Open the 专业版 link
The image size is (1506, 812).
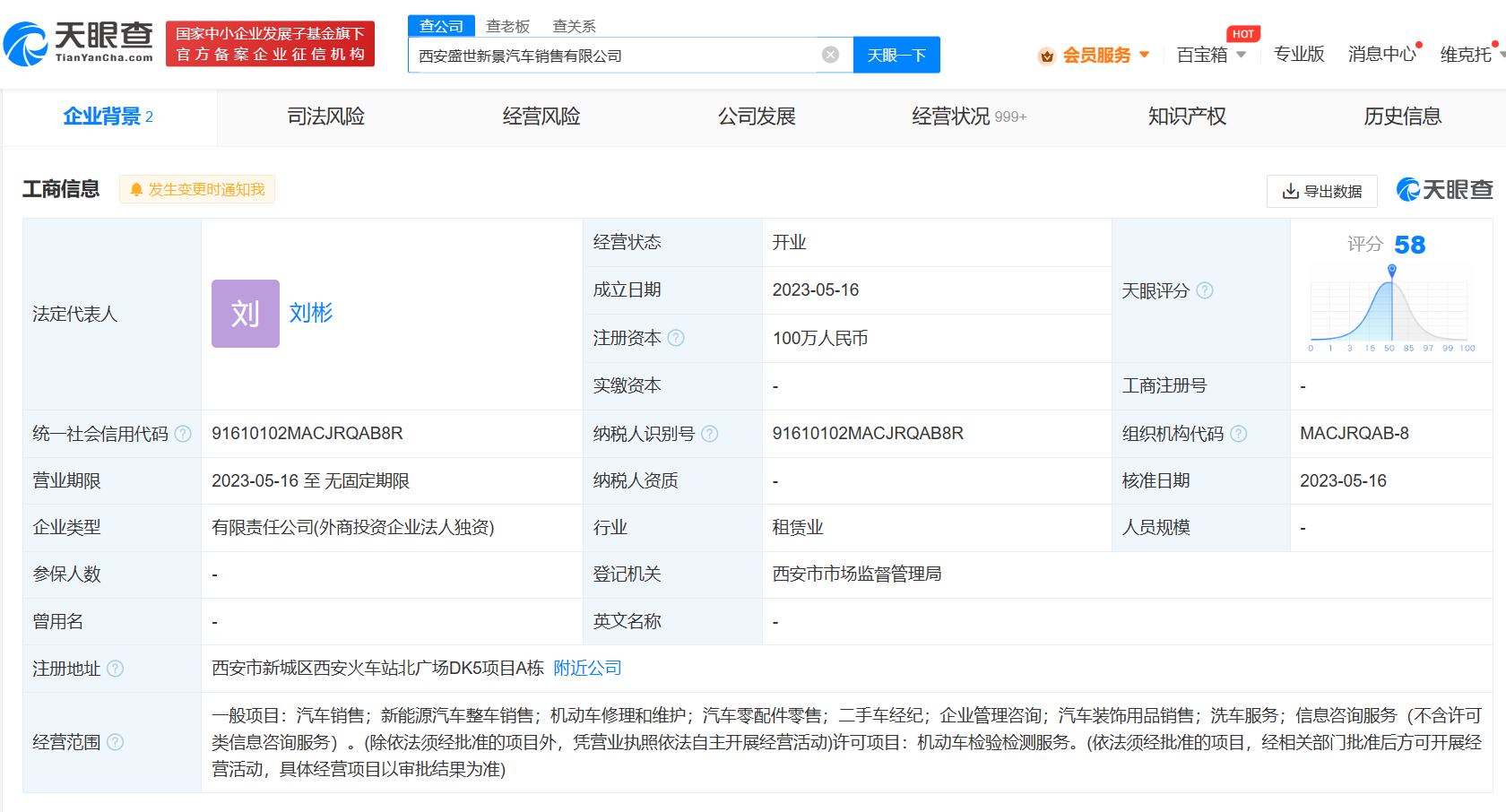tap(1299, 55)
